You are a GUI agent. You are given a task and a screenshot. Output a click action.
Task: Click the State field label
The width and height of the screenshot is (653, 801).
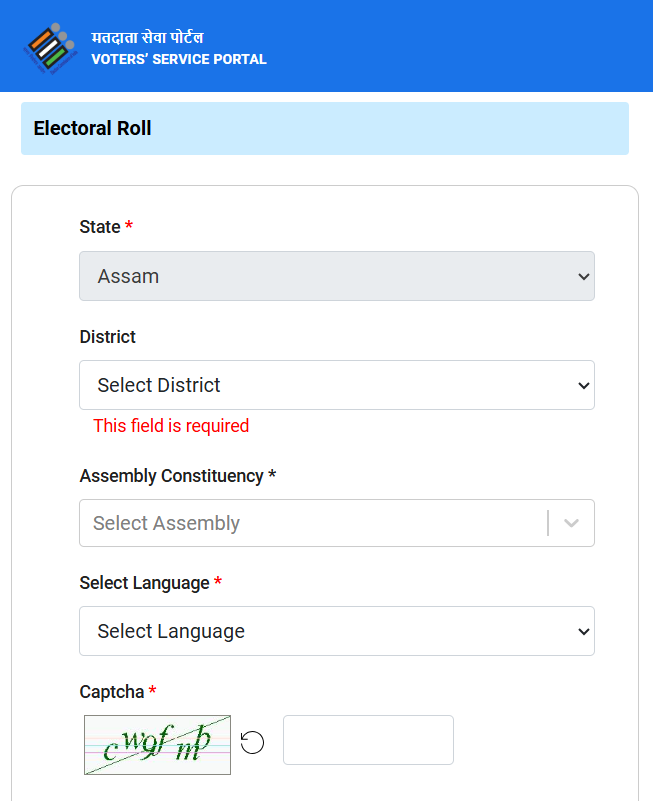coord(100,226)
